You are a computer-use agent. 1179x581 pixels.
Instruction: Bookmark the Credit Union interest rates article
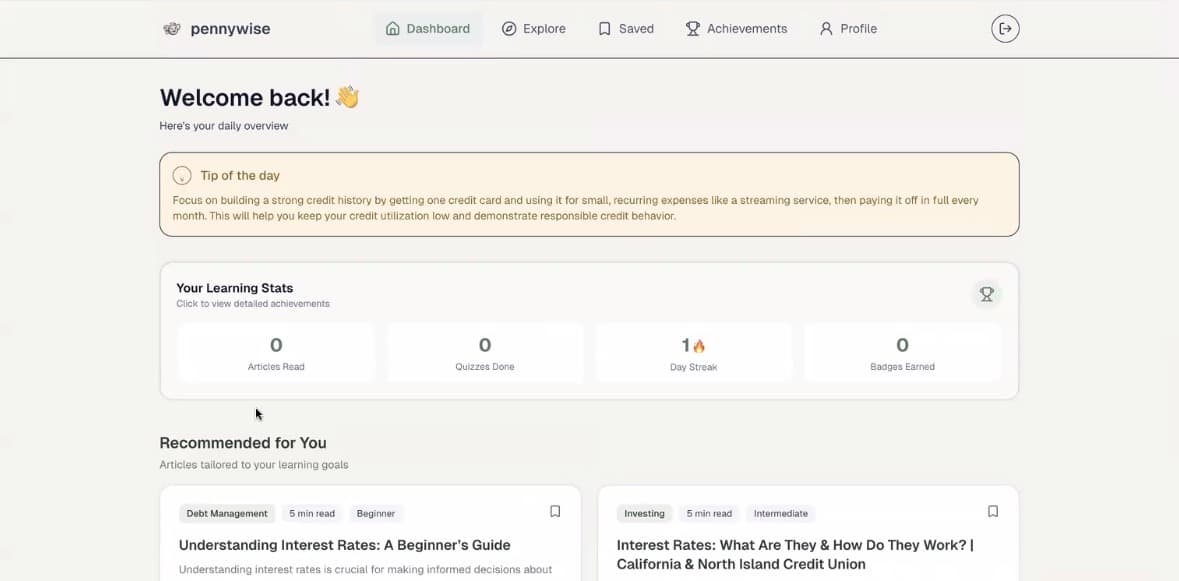992,510
